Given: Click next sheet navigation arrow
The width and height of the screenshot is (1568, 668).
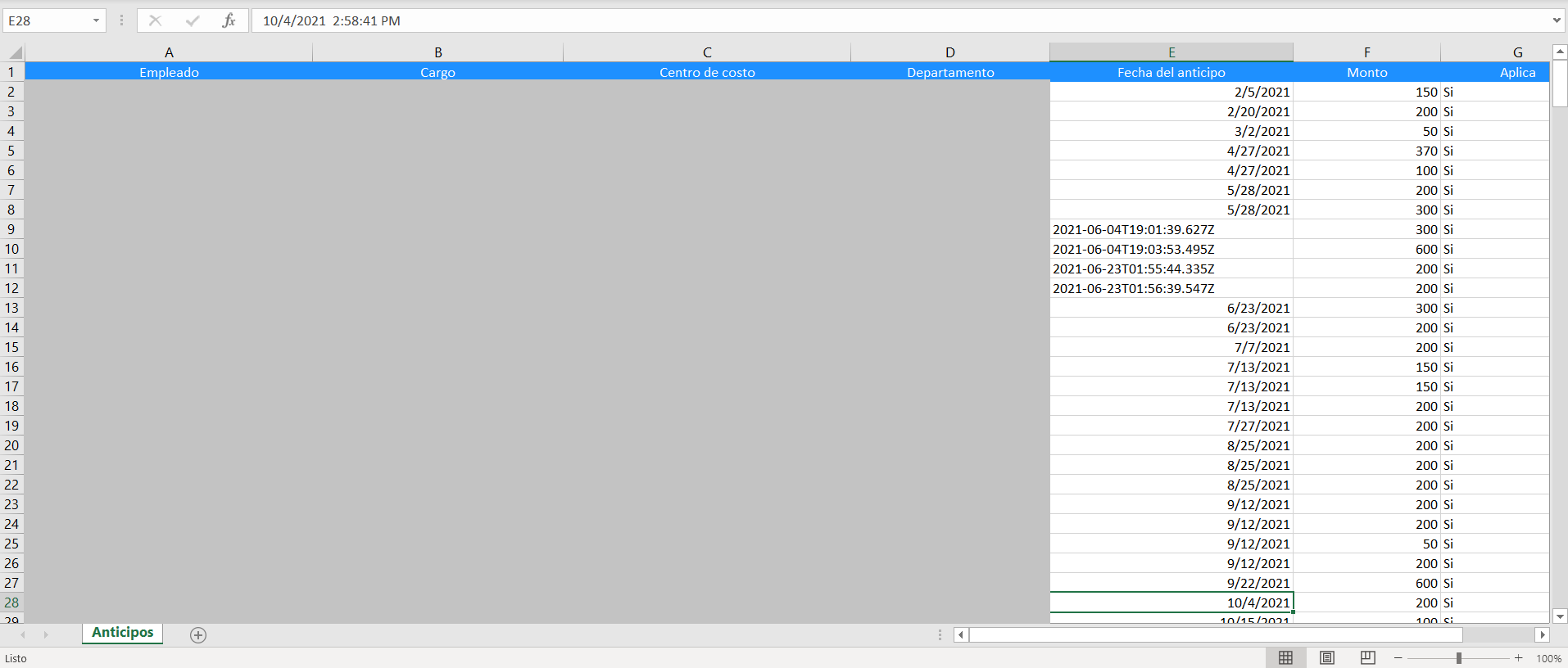Looking at the screenshot, I should click(46, 634).
